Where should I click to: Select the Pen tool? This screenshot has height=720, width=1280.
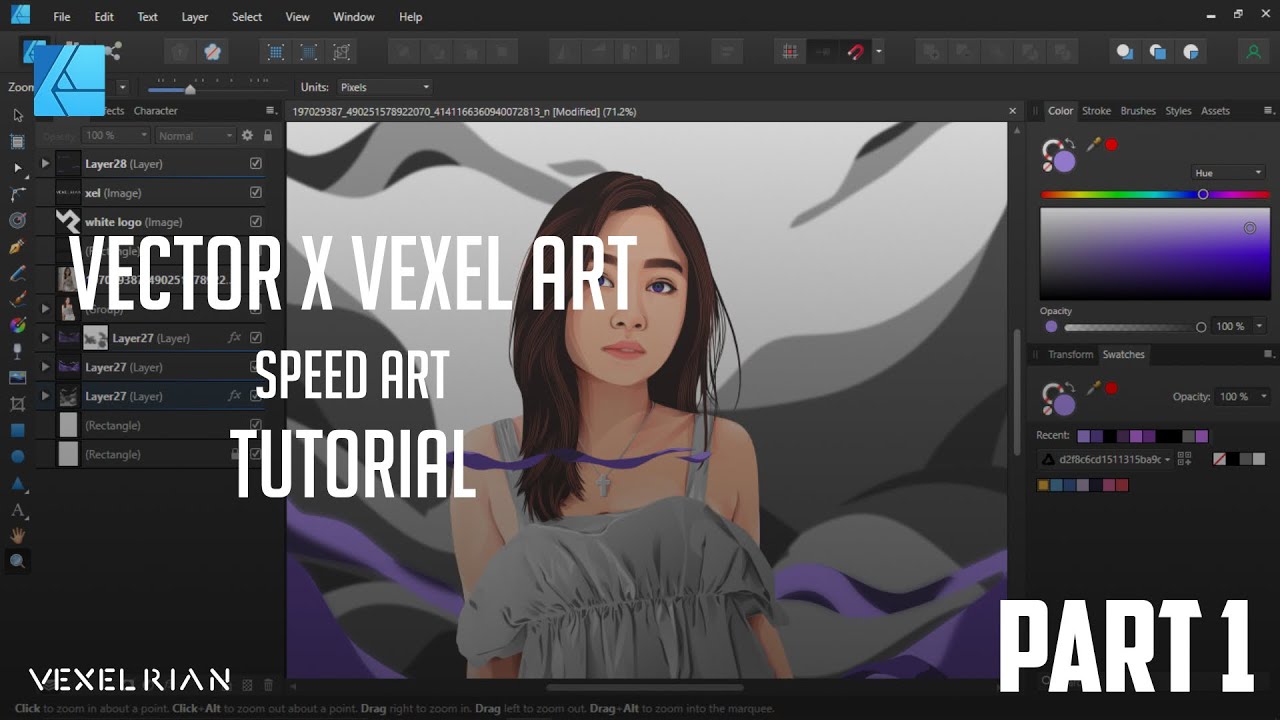[x=17, y=246]
